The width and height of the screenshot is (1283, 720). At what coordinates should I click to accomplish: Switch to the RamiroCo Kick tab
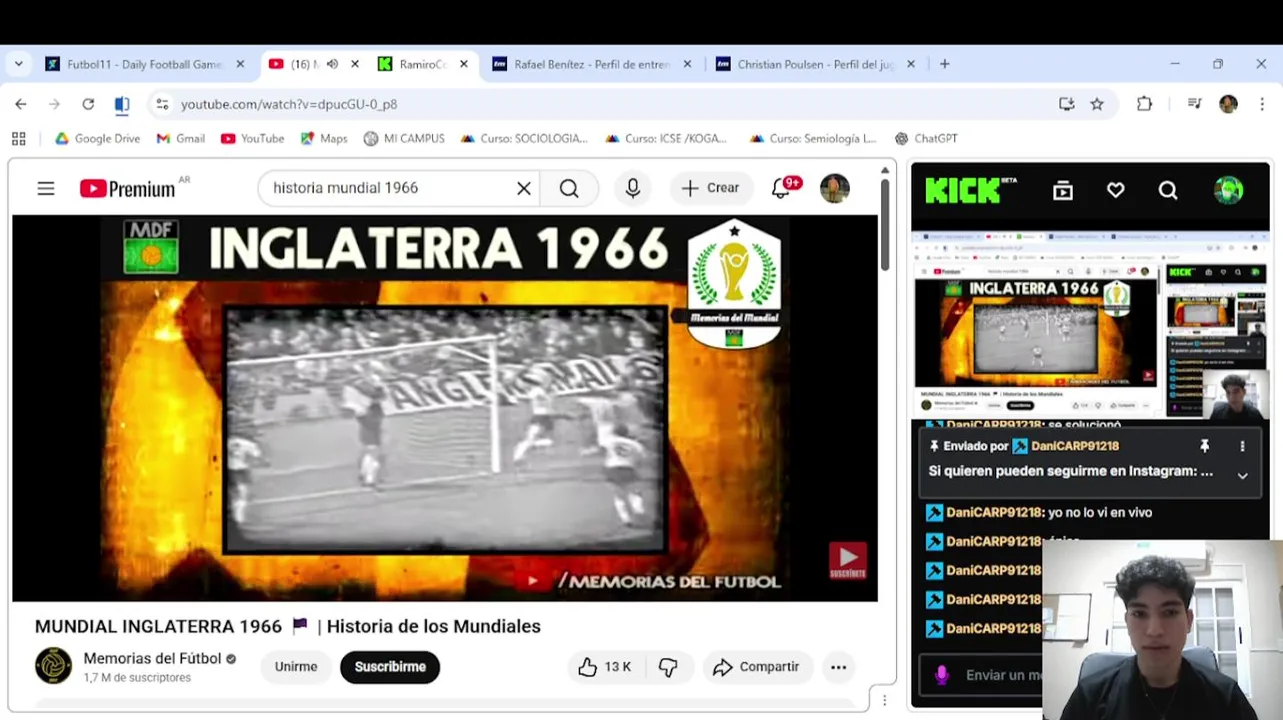[x=424, y=64]
